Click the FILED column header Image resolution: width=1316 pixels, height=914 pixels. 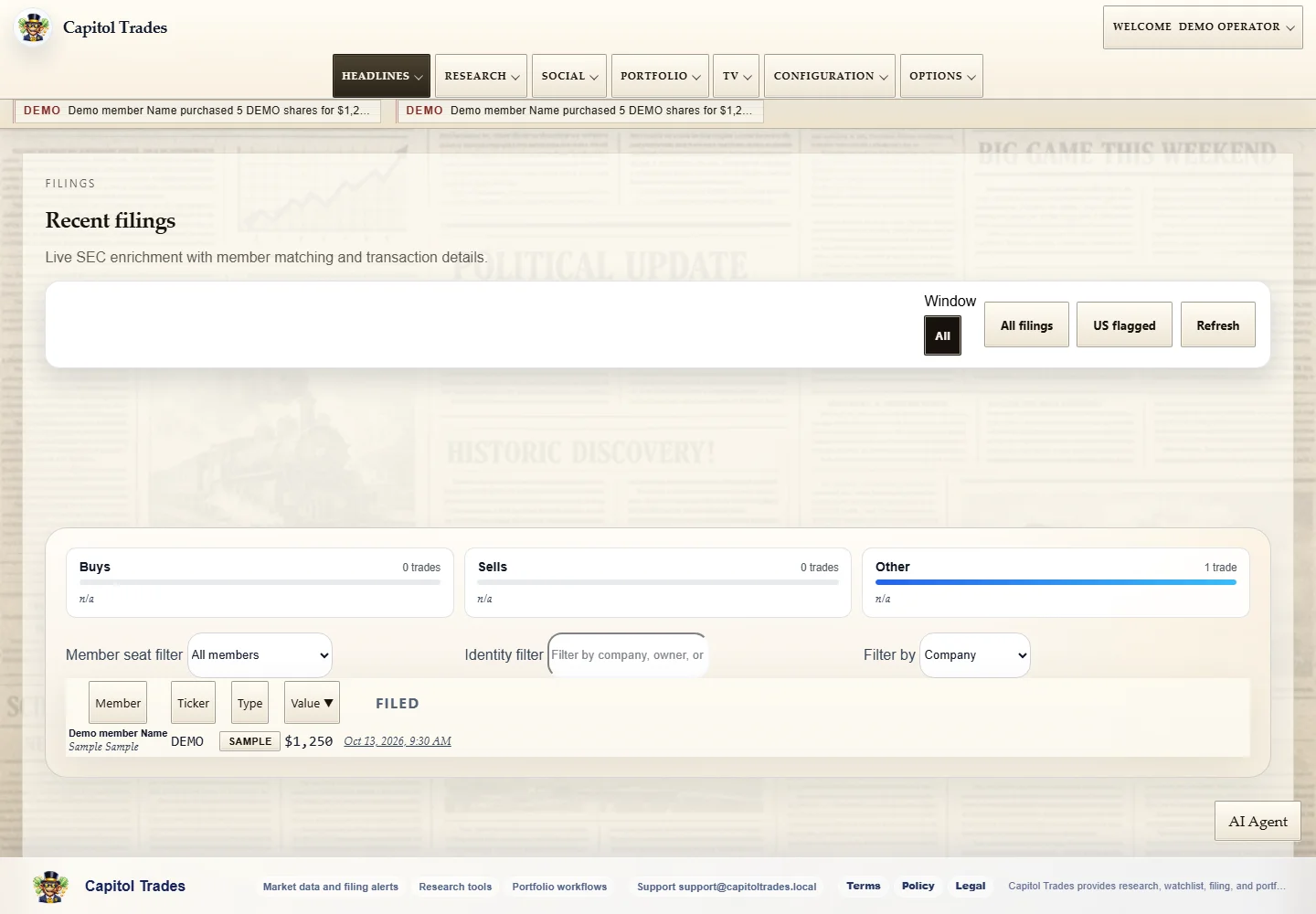(x=398, y=704)
